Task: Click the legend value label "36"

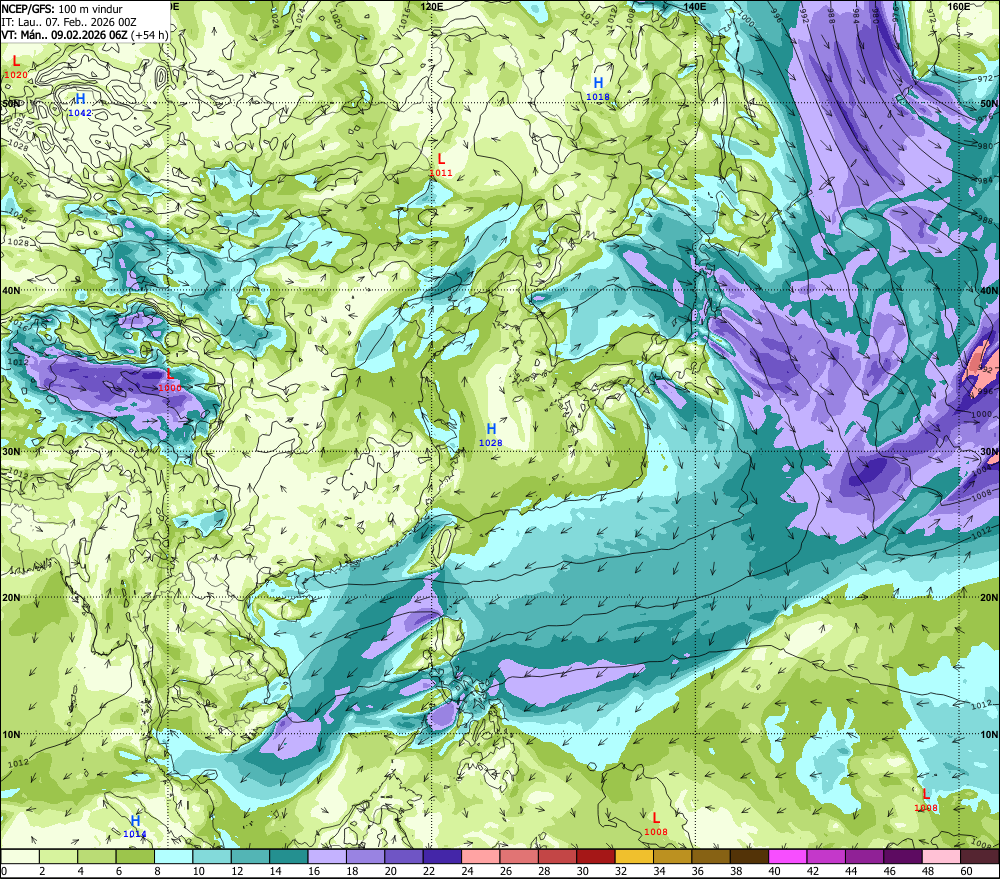Action: pos(698,871)
